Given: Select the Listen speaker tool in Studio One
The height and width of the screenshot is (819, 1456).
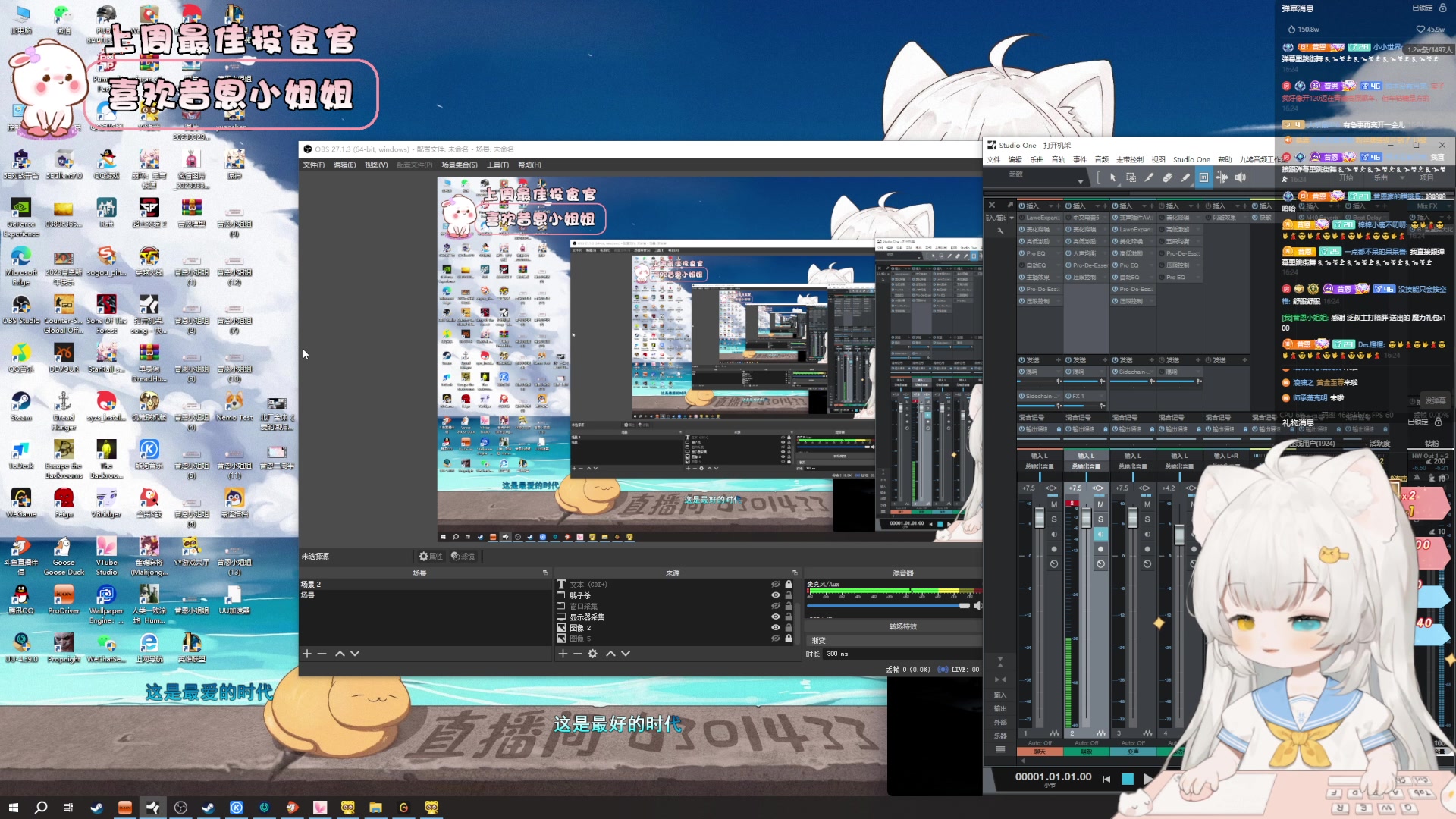Looking at the screenshot, I should coord(1240,177).
